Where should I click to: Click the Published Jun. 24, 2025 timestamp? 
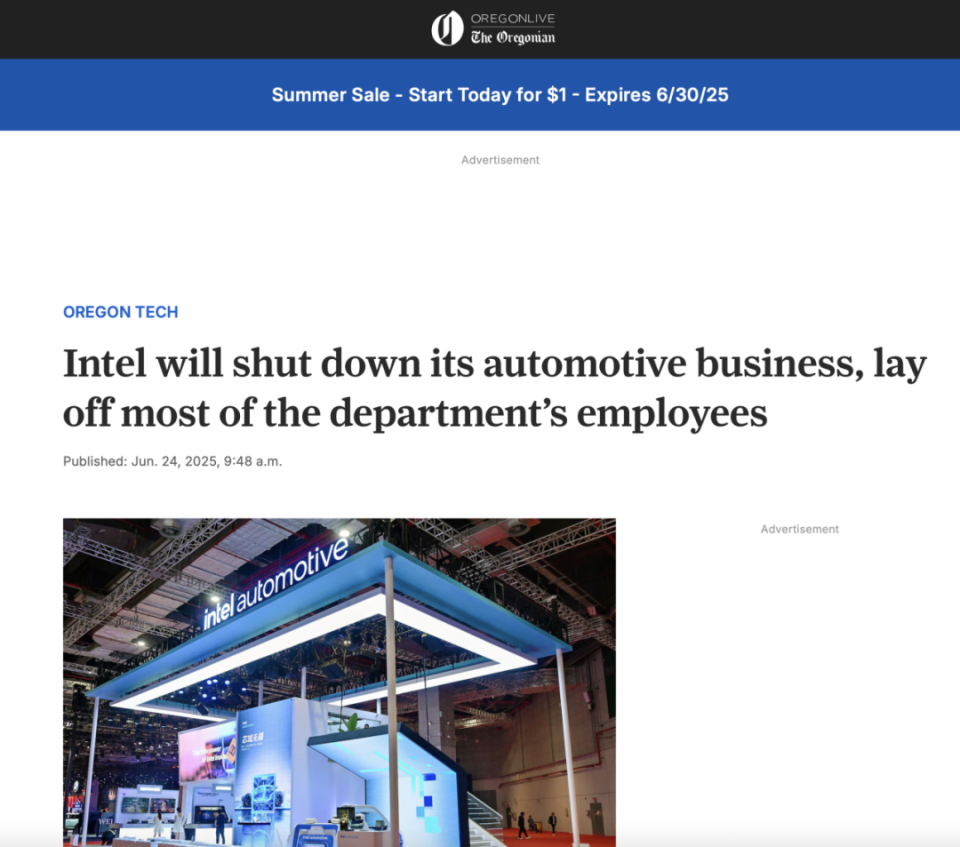(173, 461)
